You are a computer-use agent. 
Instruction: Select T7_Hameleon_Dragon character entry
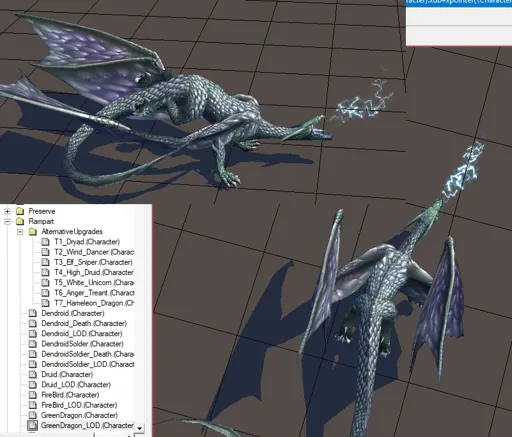coord(94,303)
